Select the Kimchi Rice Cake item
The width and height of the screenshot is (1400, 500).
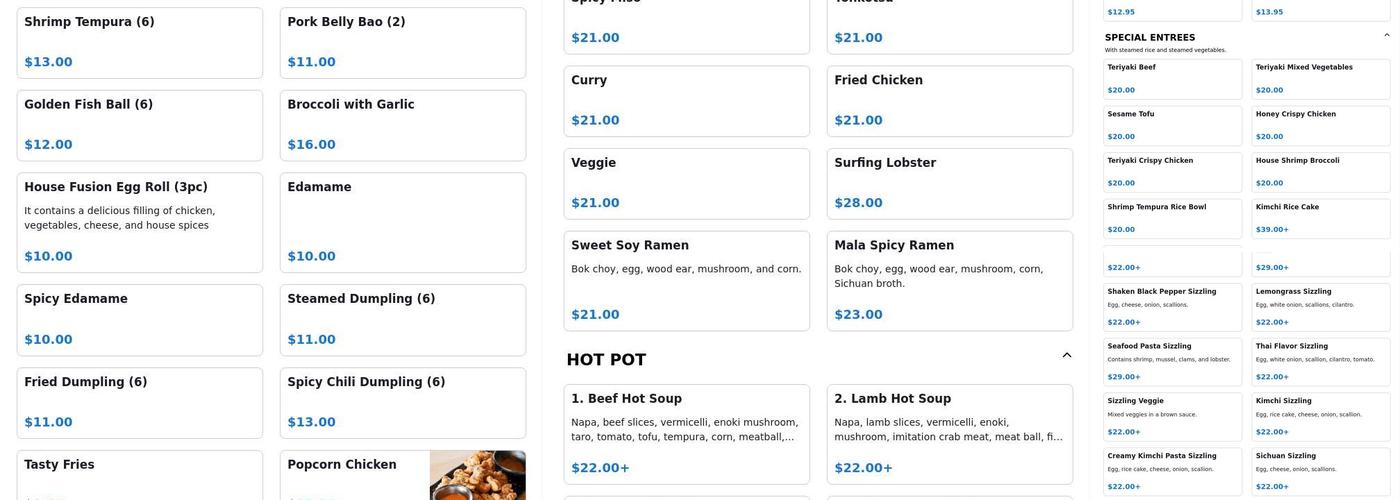point(1320,218)
